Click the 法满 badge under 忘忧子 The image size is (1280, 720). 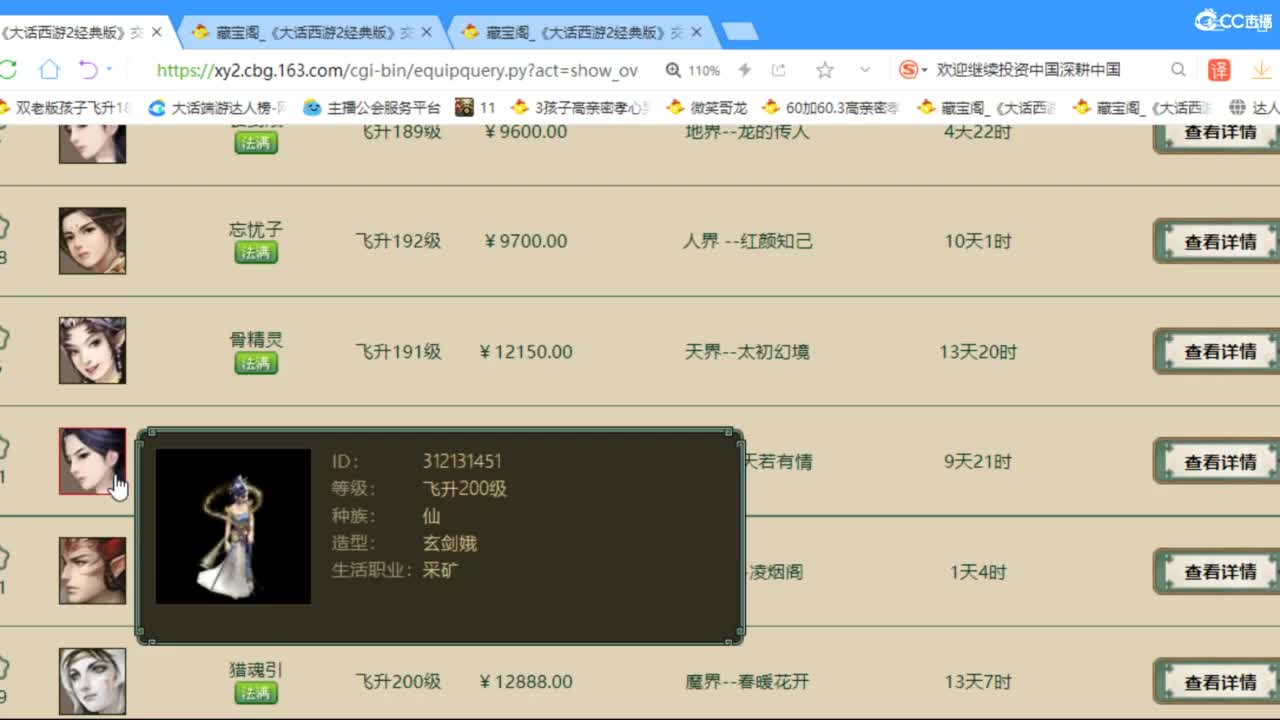[x=256, y=253]
